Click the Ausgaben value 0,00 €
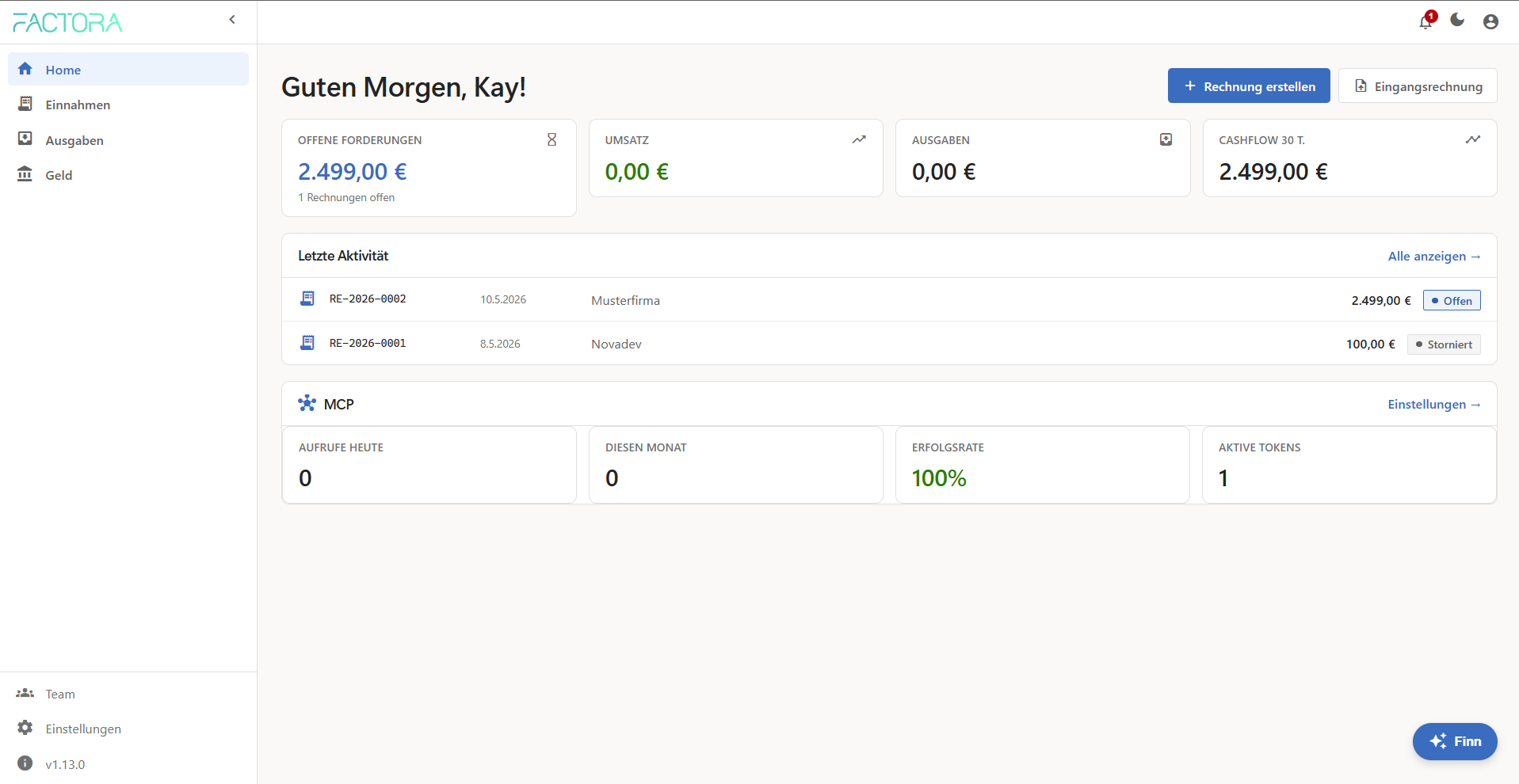Image resolution: width=1519 pixels, height=784 pixels. coord(944,172)
